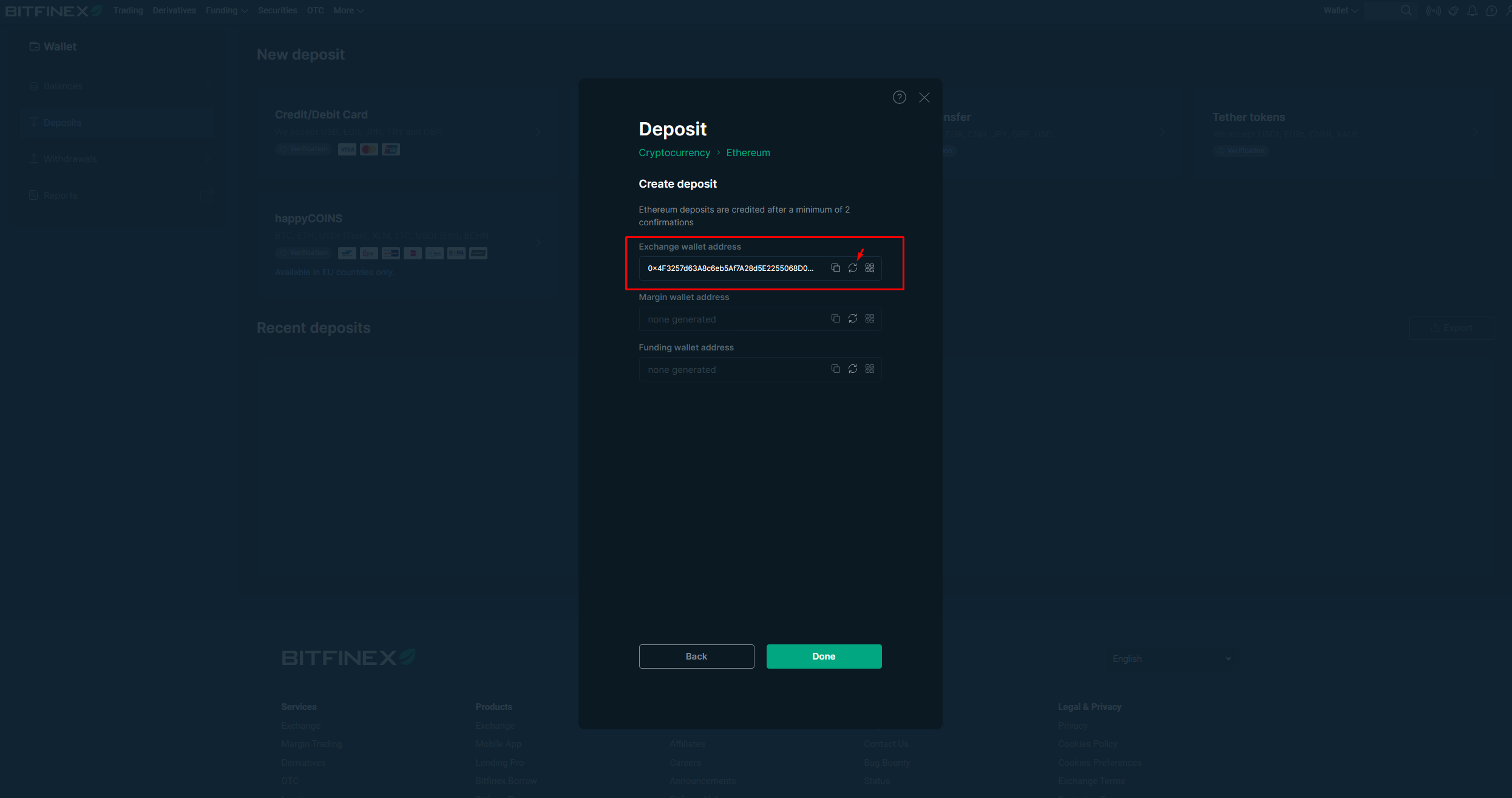Generate a new Margin wallet address
The height and width of the screenshot is (798, 1512).
point(853,318)
